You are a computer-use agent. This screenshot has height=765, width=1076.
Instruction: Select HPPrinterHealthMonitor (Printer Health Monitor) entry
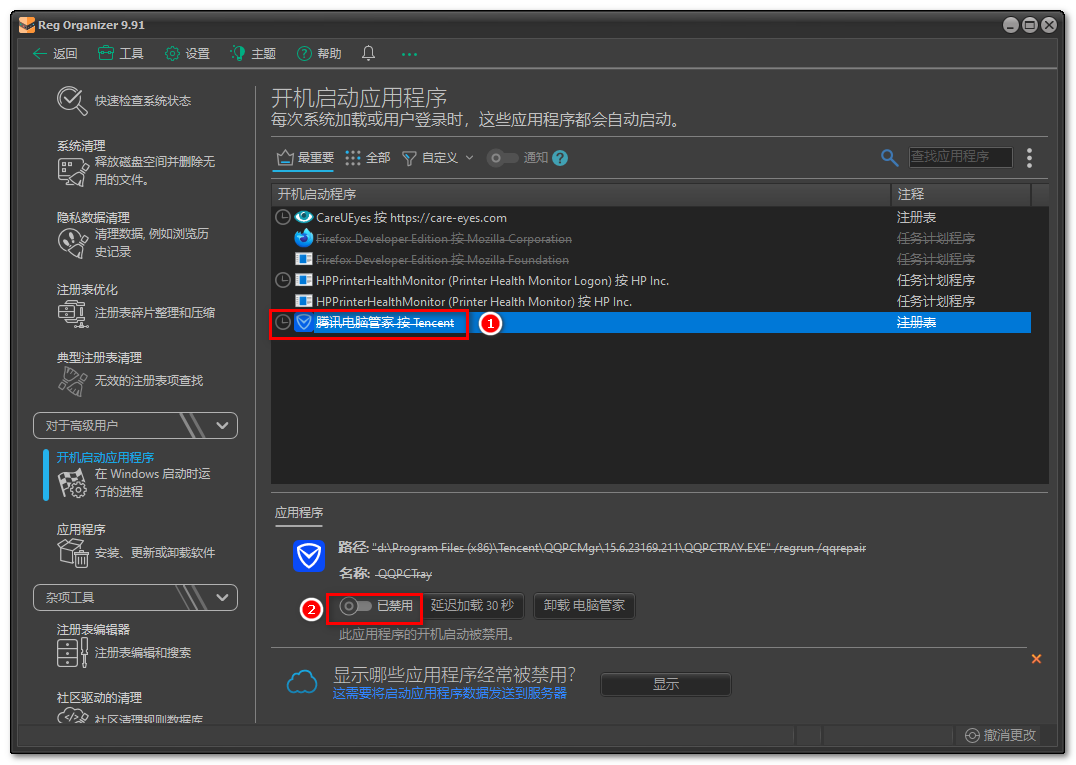coord(651,301)
